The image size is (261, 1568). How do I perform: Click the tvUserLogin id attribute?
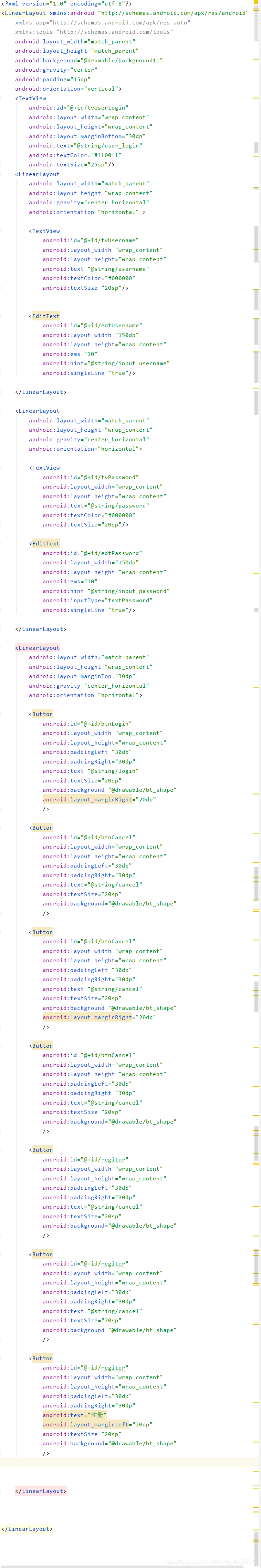(x=79, y=108)
